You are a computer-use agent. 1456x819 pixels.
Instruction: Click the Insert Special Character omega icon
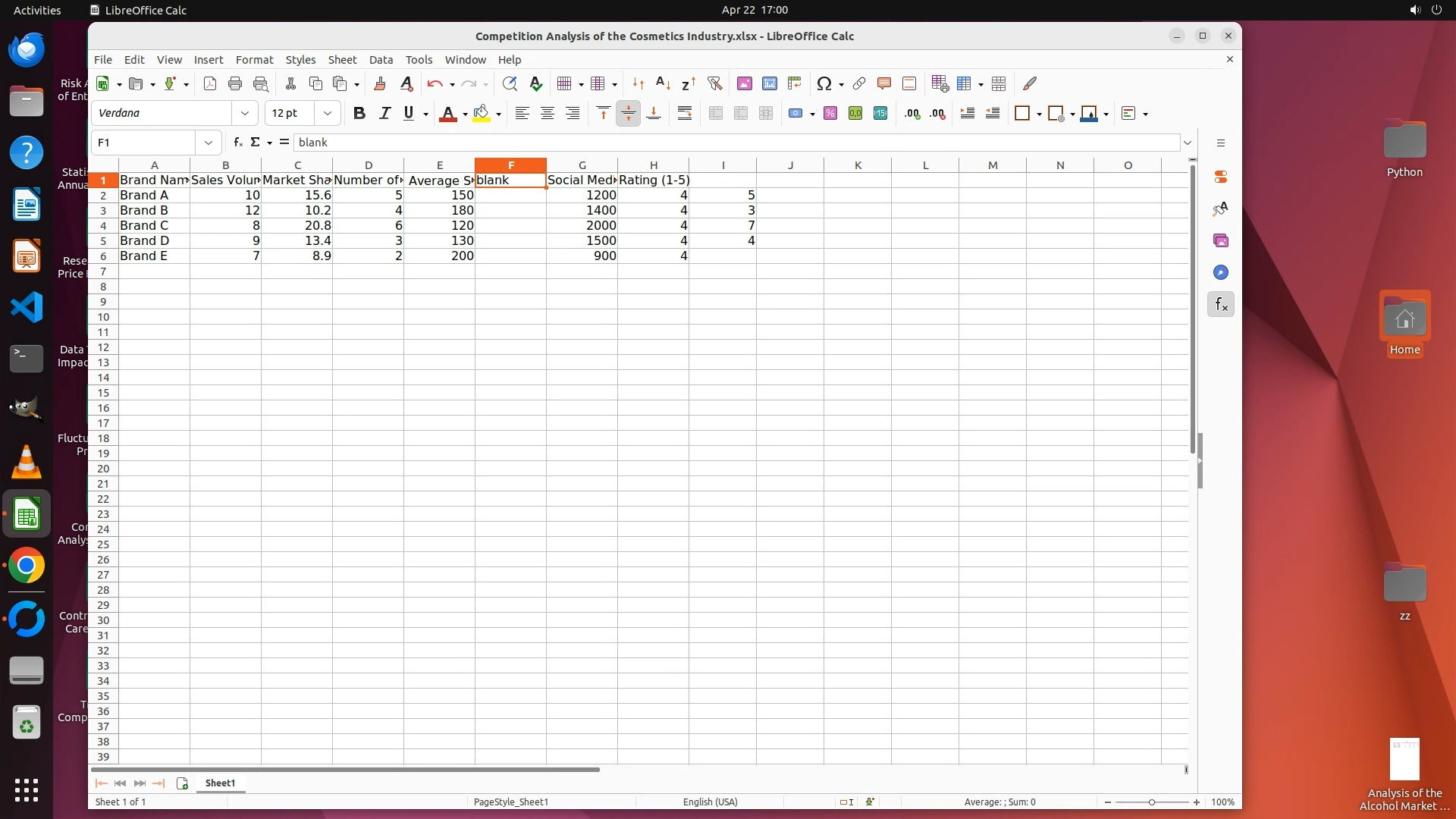824,83
